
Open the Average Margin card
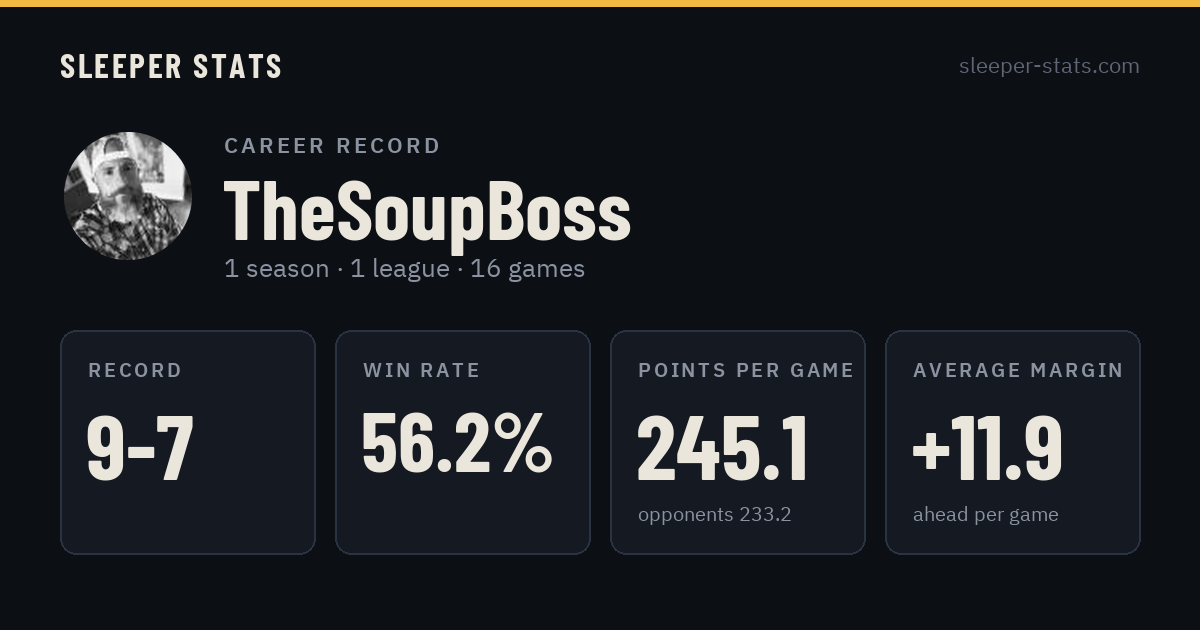point(1013,442)
